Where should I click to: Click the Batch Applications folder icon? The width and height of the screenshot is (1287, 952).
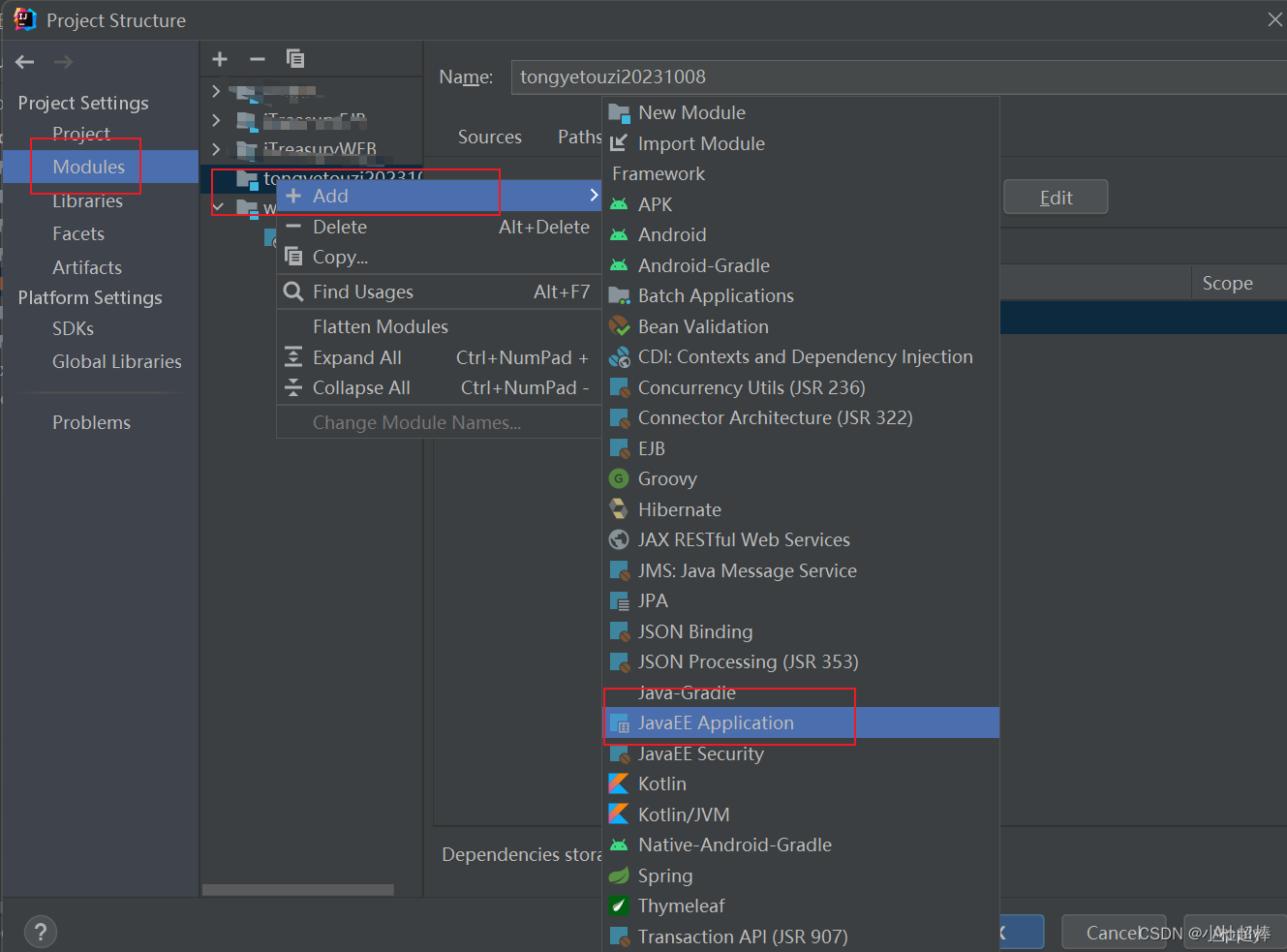tap(619, 296)
